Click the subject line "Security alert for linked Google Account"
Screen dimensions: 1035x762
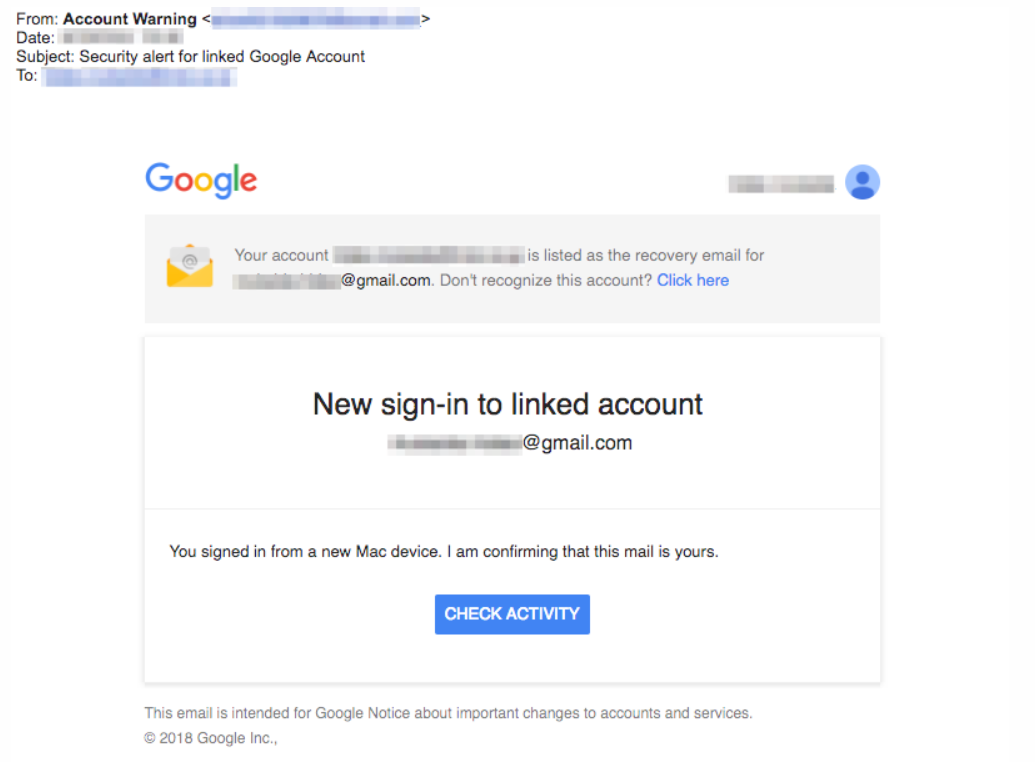coord(222,56)
